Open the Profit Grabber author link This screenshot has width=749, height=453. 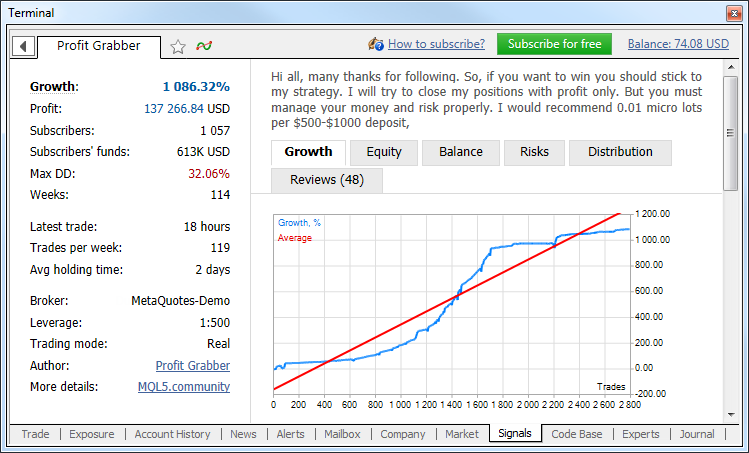click(192, 366)
